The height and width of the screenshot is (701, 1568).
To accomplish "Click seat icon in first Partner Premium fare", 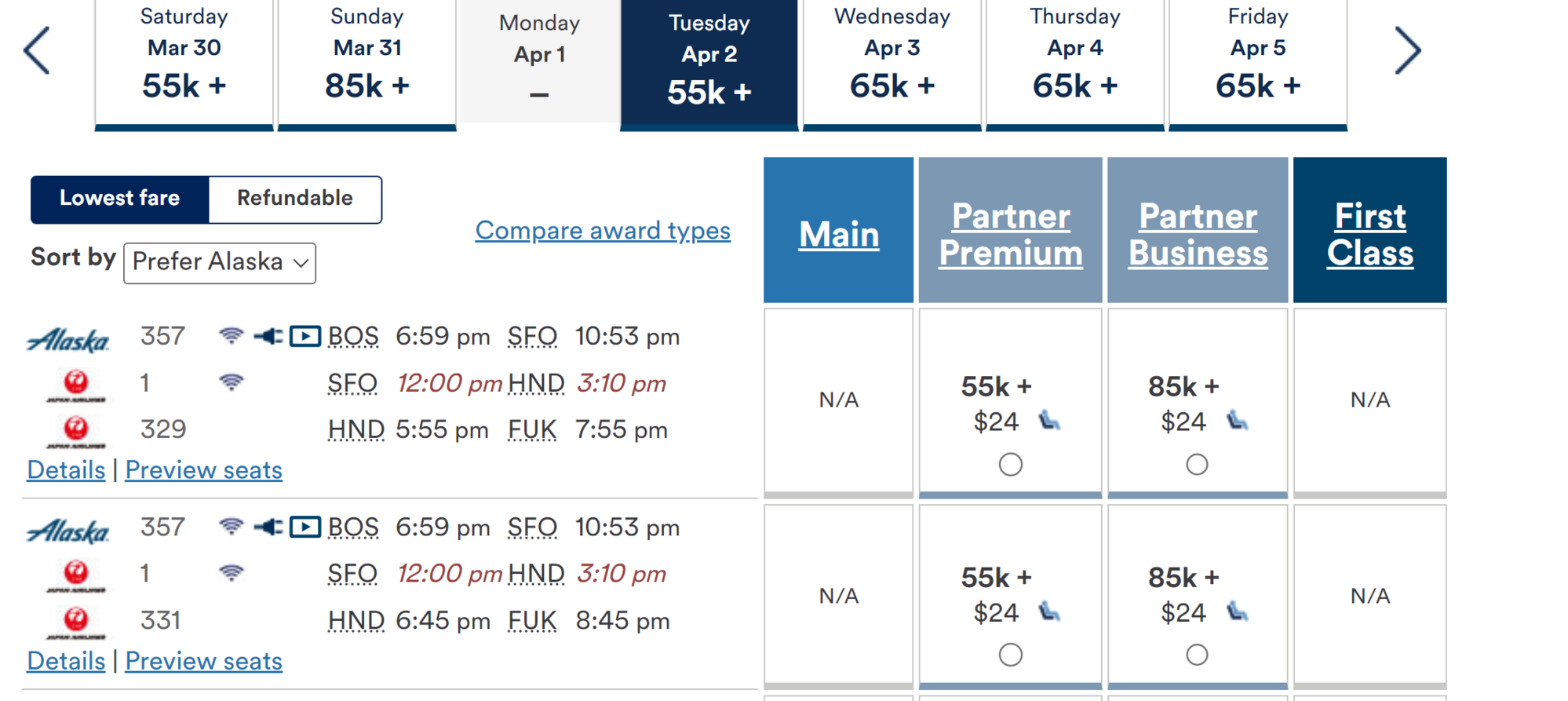I will (1049, 422).
